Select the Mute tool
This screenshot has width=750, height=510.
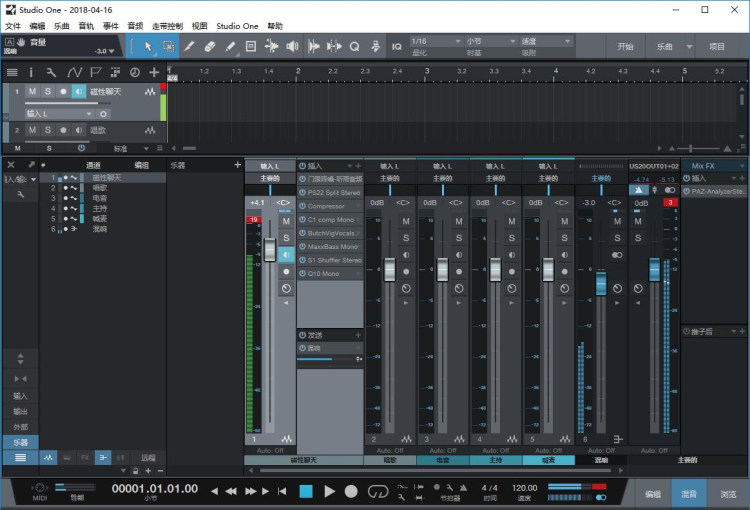(x=251, y=46)
